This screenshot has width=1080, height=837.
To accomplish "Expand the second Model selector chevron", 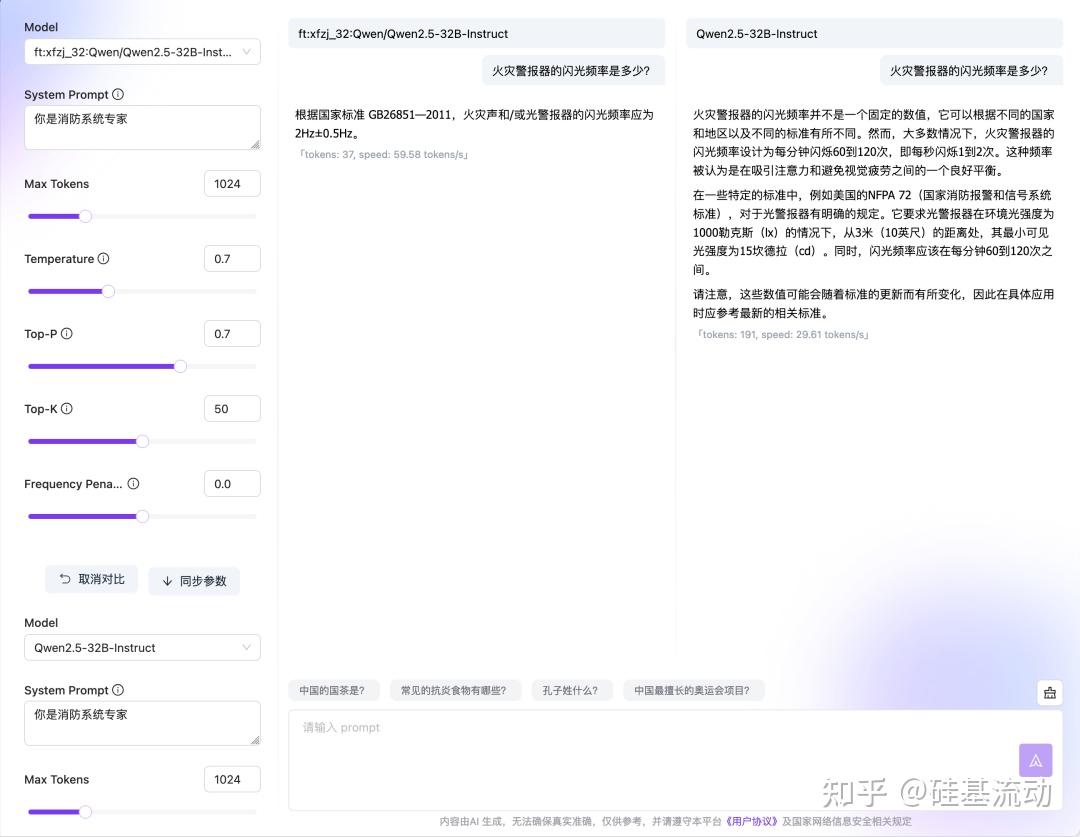I will point(246,647).
